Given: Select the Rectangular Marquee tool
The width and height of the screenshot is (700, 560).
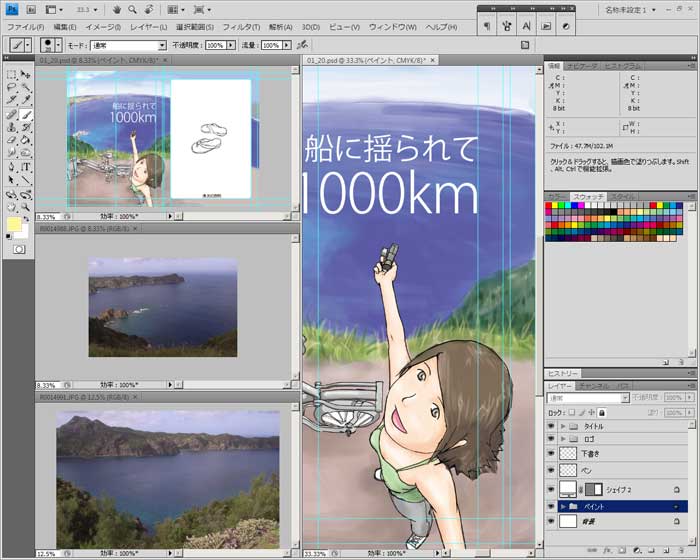Looking at the screenshot, I should click(11, 74).
